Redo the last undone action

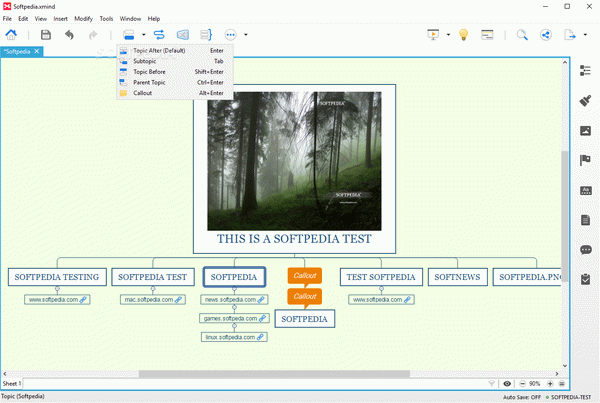pos(93,35)
